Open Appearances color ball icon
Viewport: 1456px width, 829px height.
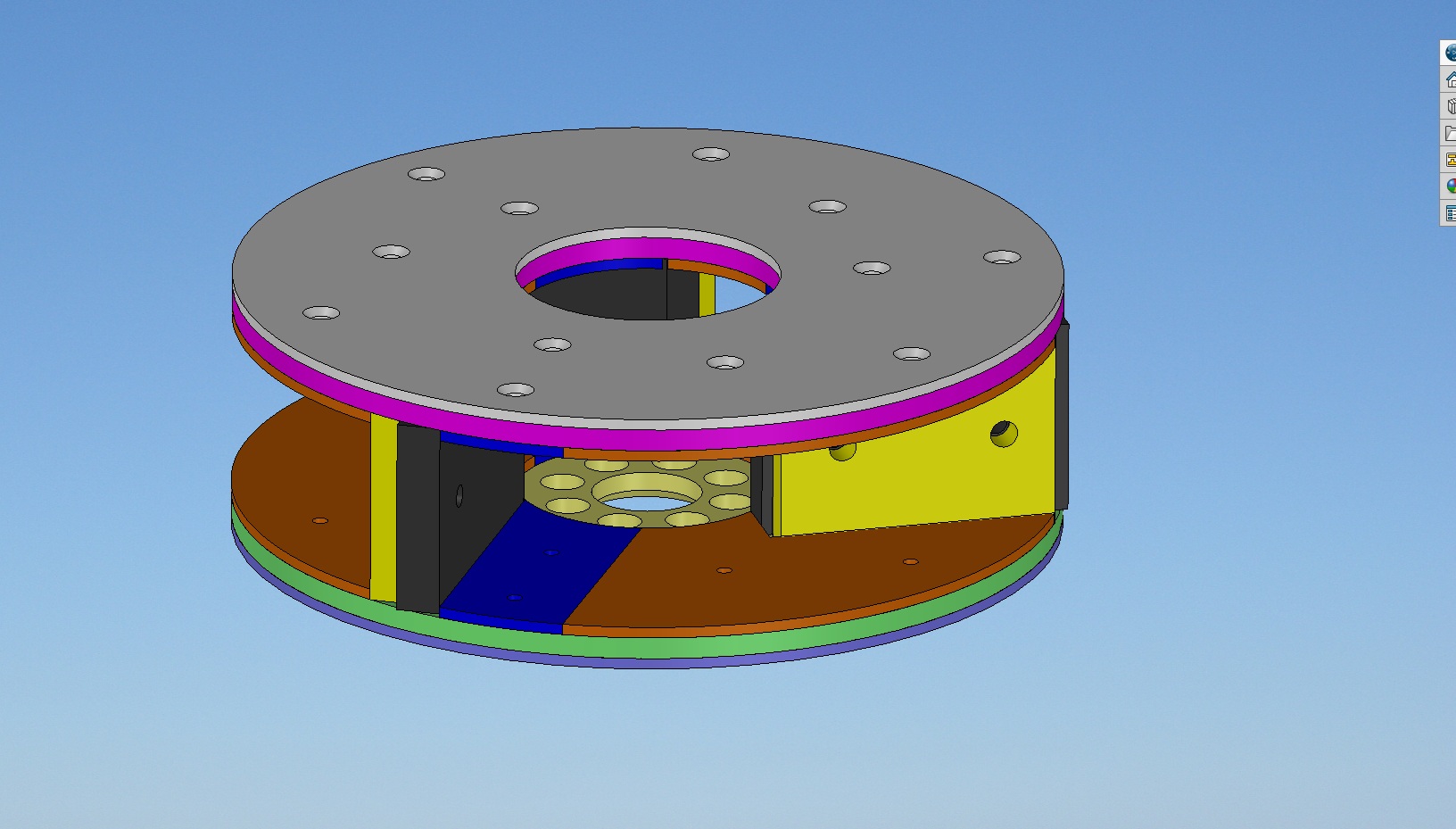(x=1450, y=187)
